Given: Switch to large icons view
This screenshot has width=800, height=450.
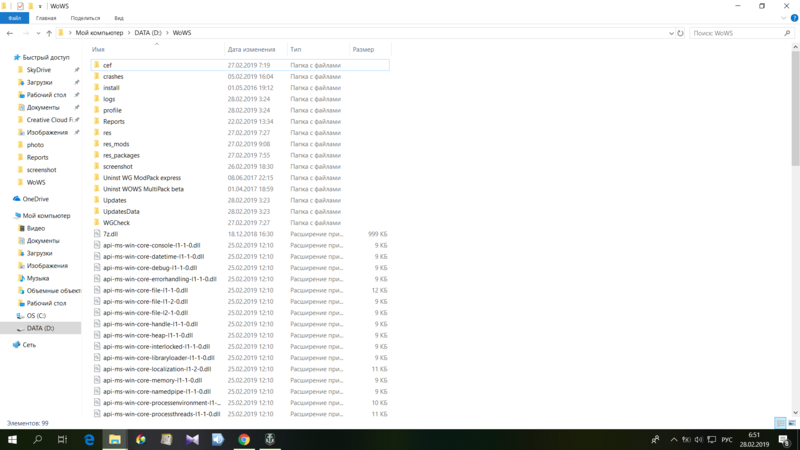Looking at the screenshot, I should point(792,423).
